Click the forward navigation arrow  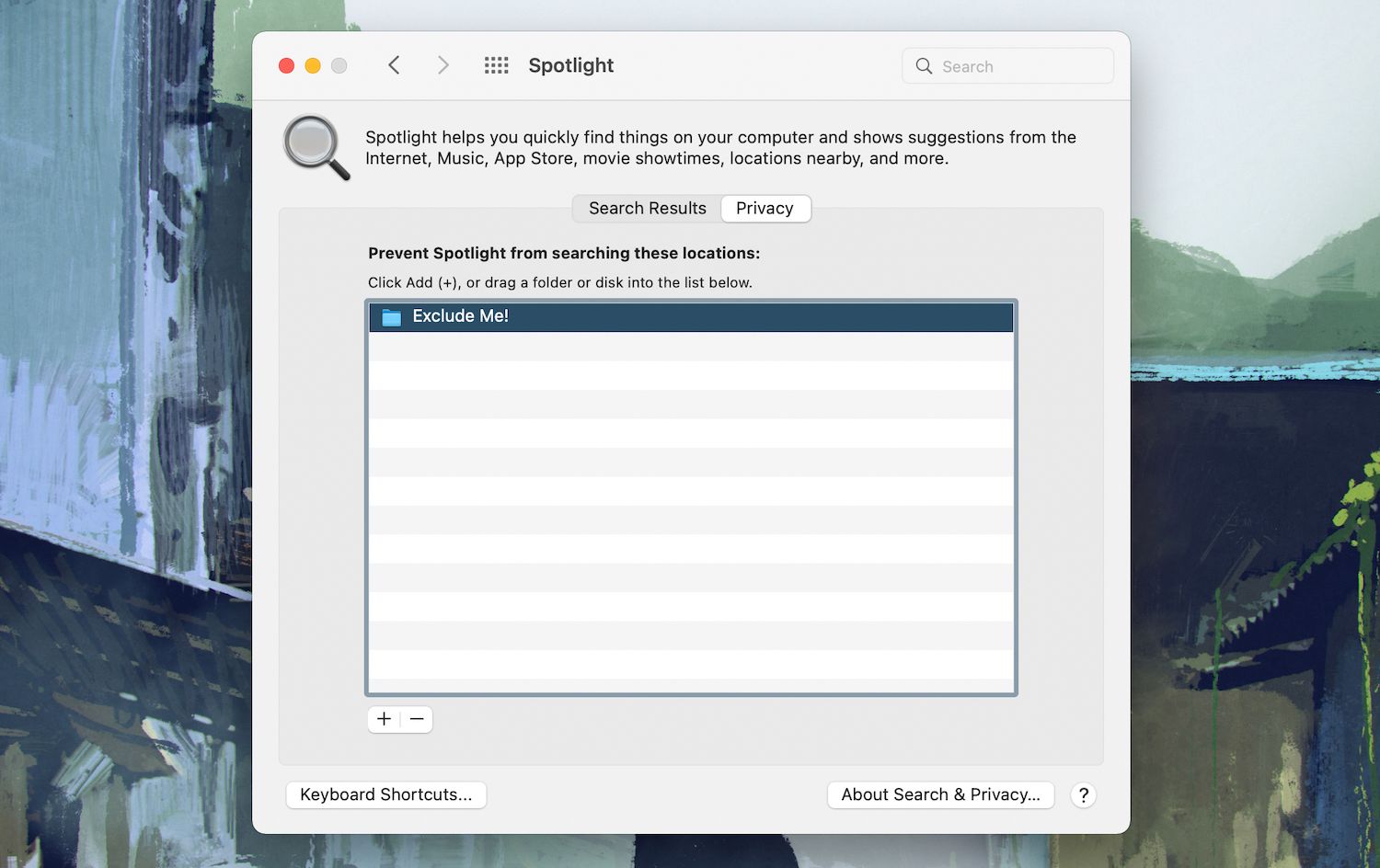tap(443, 65)
